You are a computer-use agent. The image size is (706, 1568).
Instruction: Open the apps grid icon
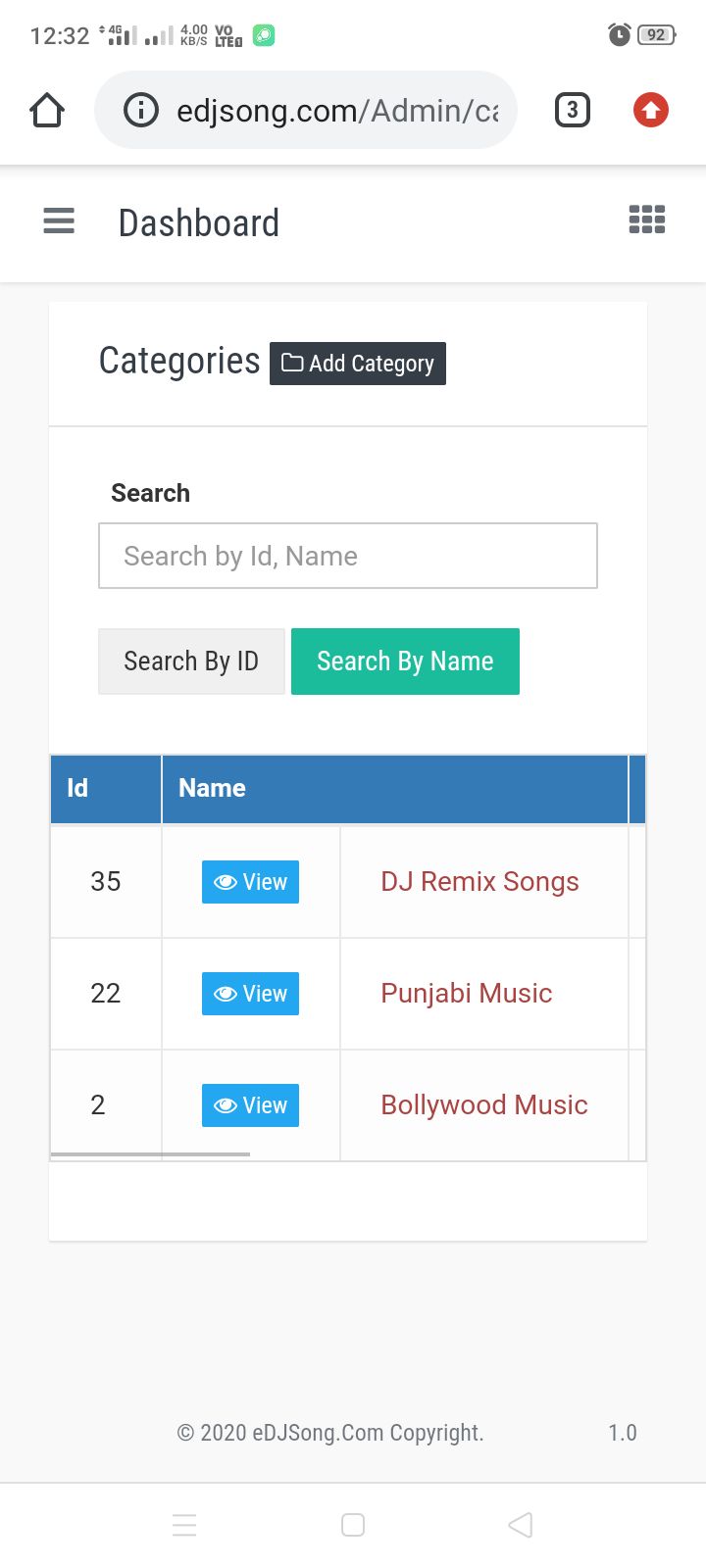click(647, 220)
